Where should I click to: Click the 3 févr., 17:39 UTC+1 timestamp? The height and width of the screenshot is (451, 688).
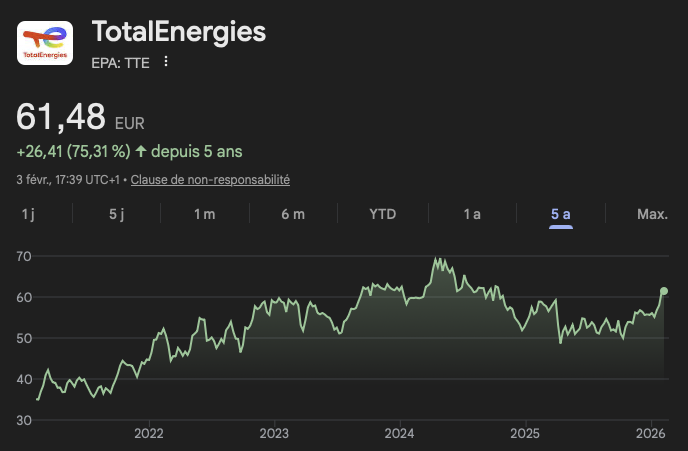(68, 180)
